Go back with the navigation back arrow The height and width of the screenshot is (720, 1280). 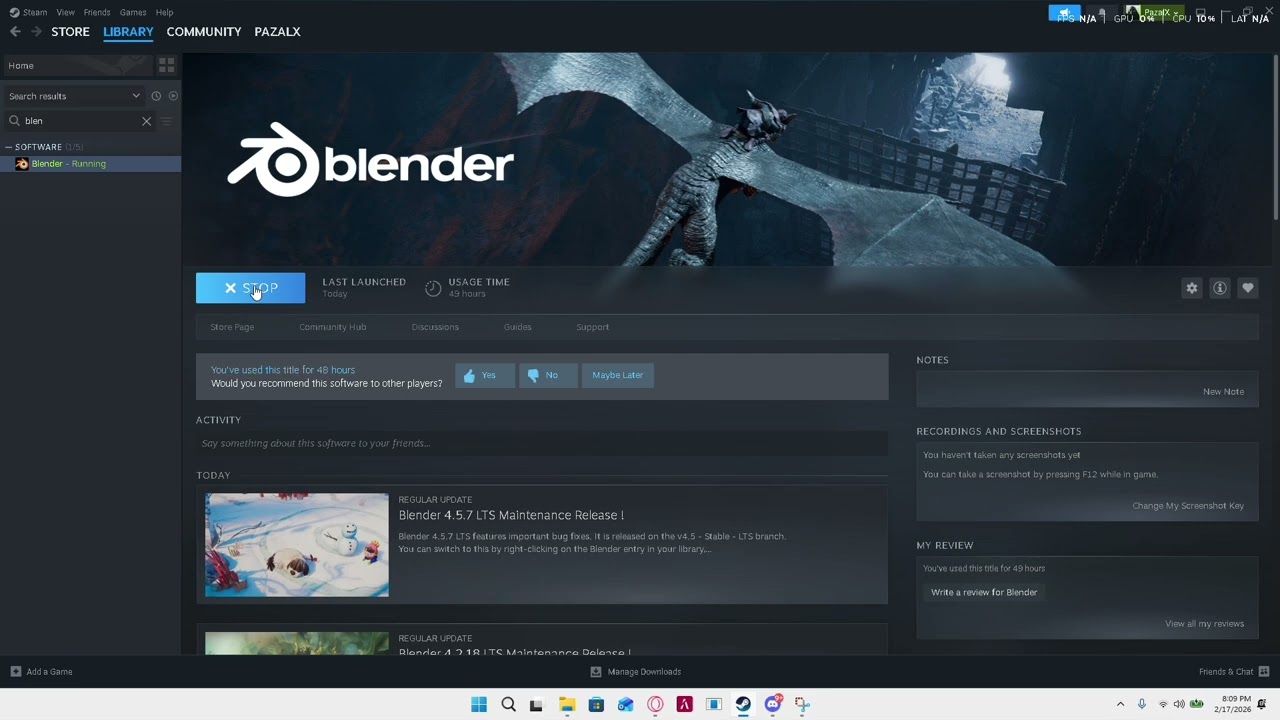pyautogui.click(x=15, y=32)
